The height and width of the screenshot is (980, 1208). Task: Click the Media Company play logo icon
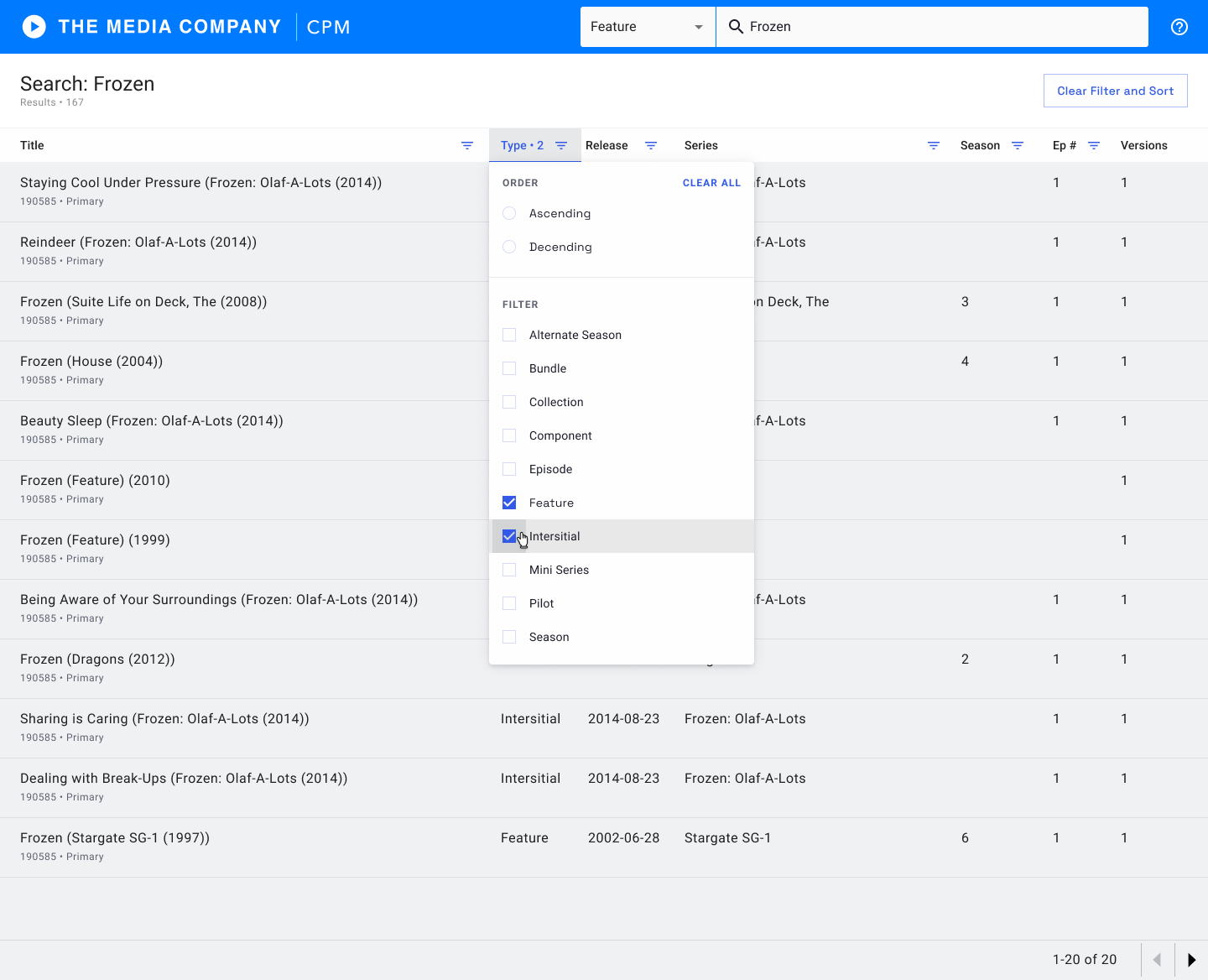click(34, 27)
